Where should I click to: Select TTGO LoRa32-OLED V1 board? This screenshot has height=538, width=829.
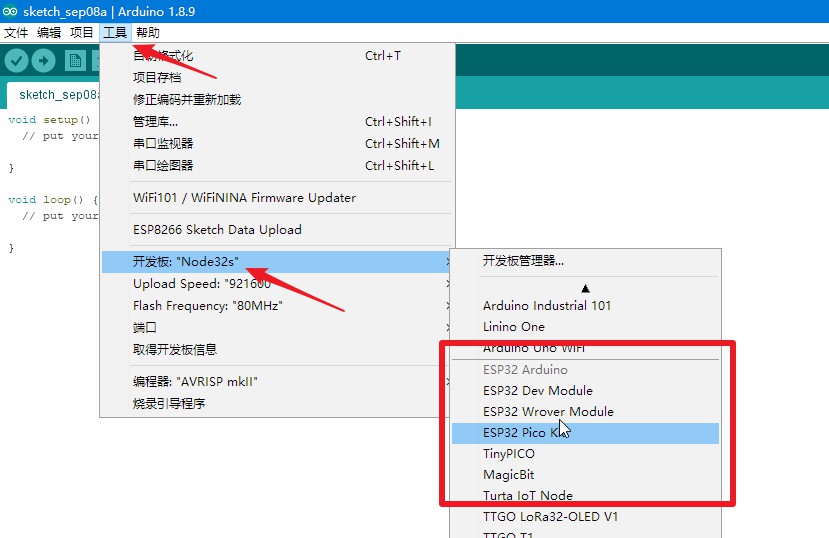coord(585,517)
